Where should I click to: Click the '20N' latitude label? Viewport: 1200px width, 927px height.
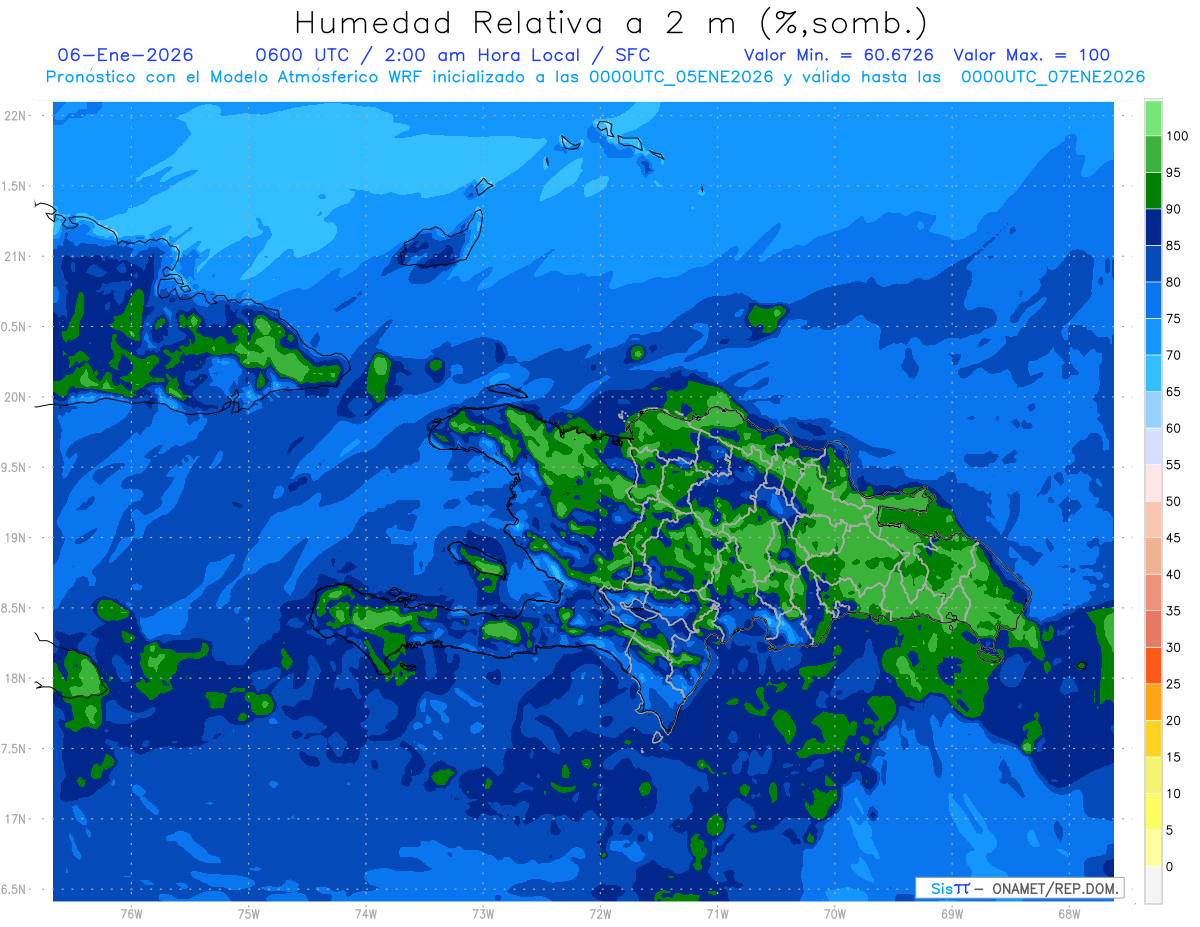(x=16, y=397)
